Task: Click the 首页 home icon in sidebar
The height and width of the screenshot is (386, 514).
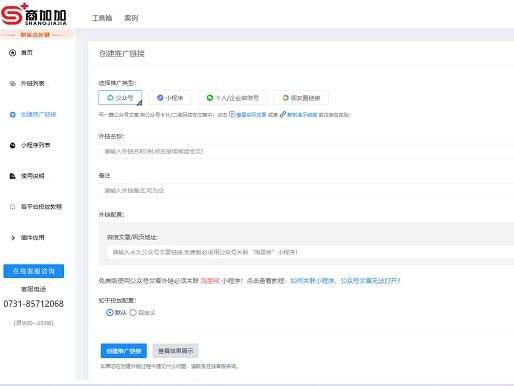Action: pos(12,53)
